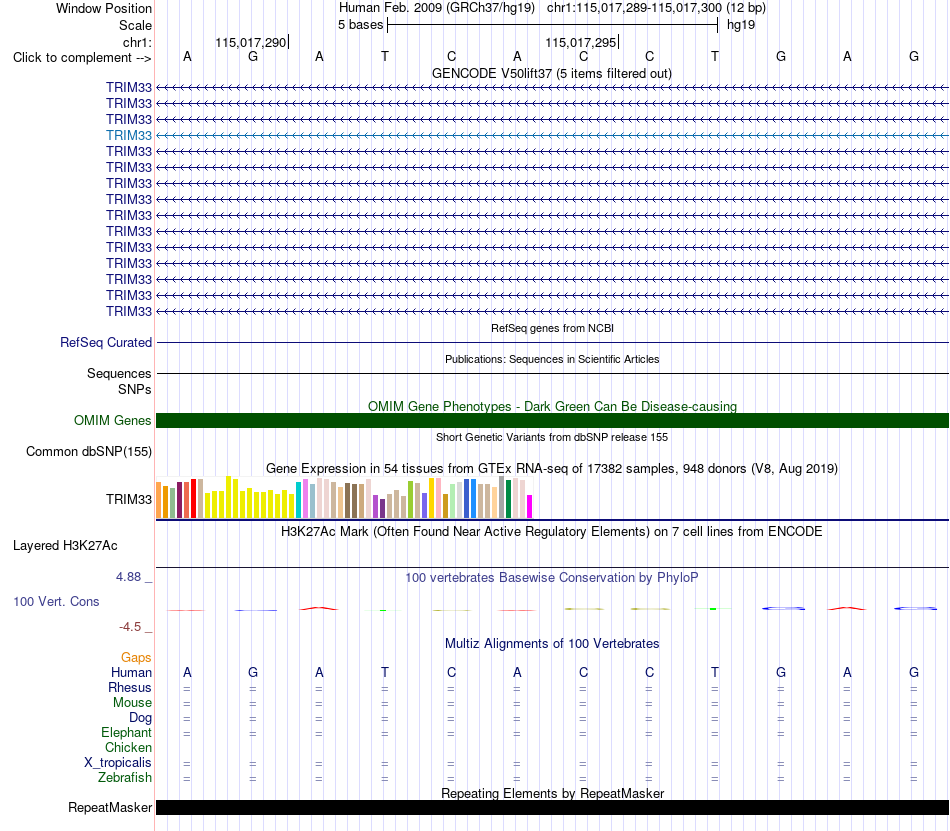Open 'Short Genetic Variants from dbSNP release 155' title
Viewport: 950px width, 831px height.
(552, 437)
